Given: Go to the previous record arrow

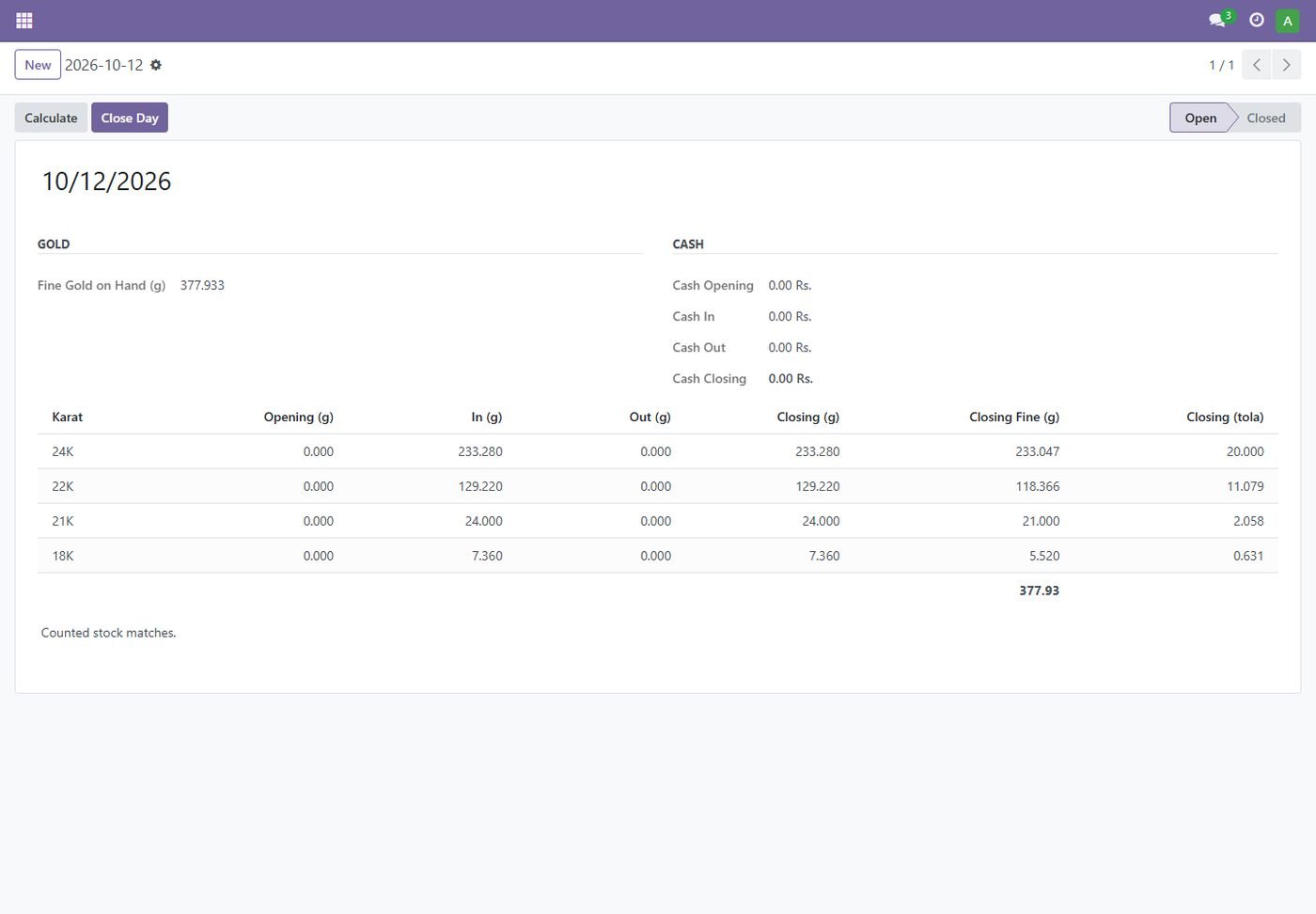Looking at the screenshot, I should 1257,65.
